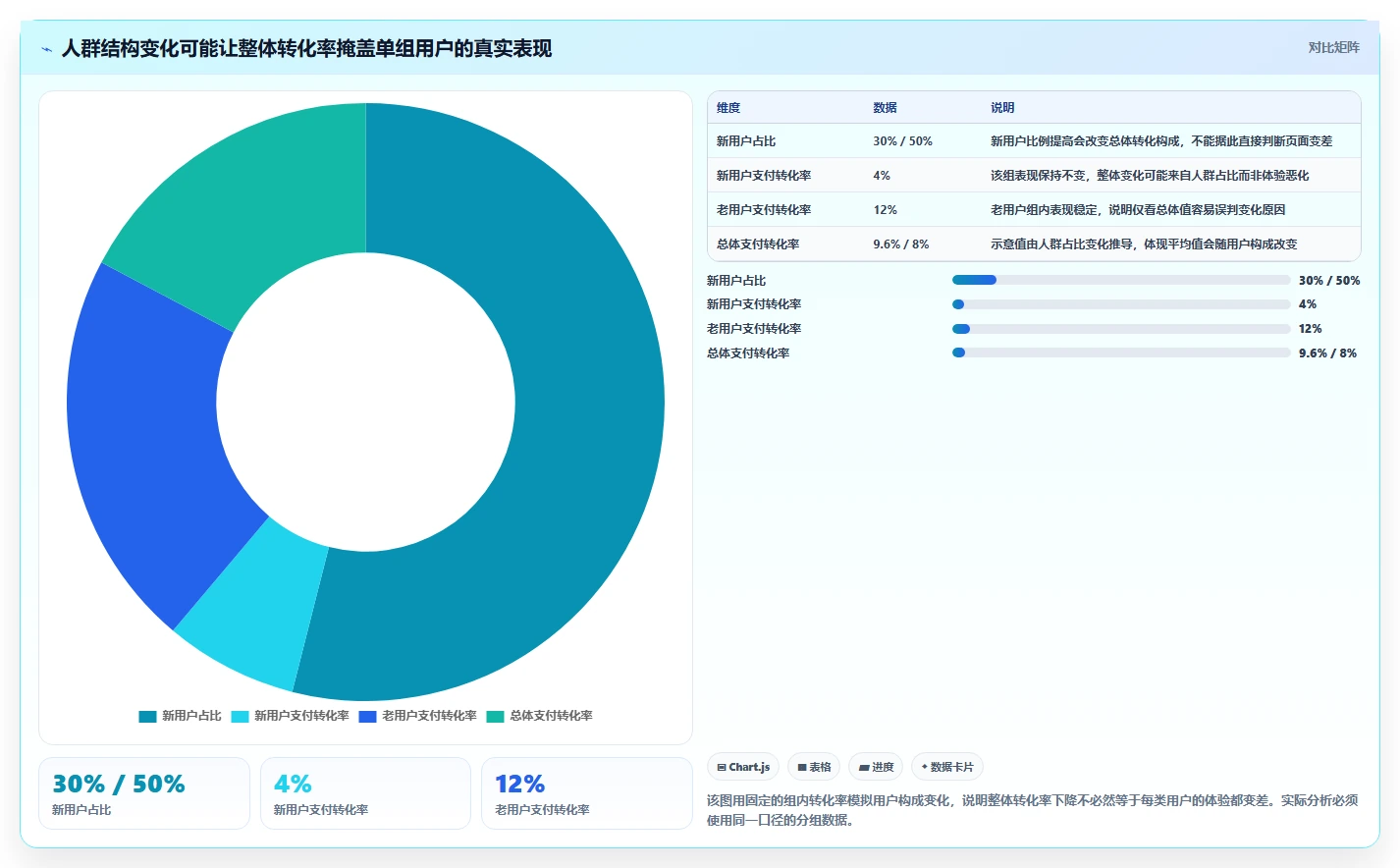
Task: Click the Chart.js tag chip
Action: pyautogui.click(x=743, y=767)
